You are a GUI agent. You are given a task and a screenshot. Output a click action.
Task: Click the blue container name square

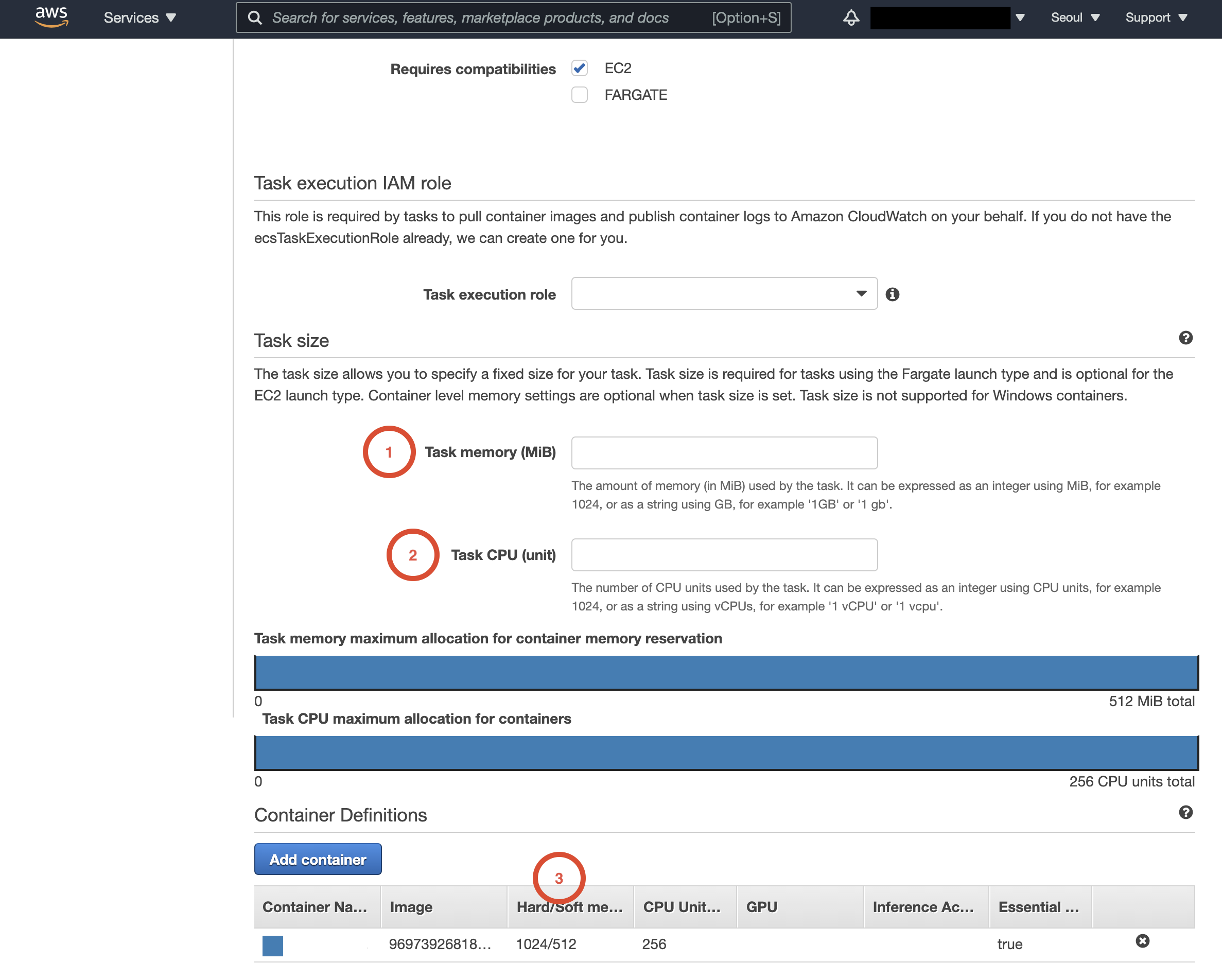click(273, 946)
